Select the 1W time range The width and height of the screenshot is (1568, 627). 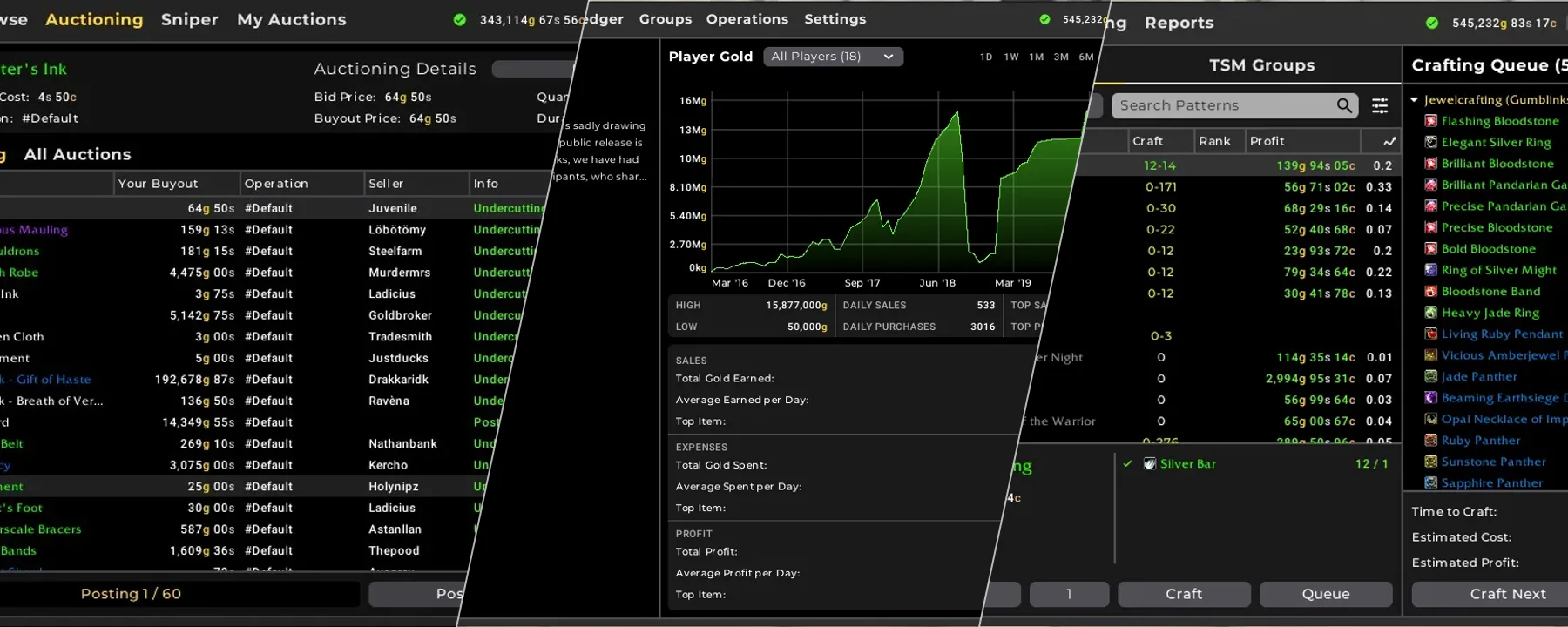click(1011, 57)
